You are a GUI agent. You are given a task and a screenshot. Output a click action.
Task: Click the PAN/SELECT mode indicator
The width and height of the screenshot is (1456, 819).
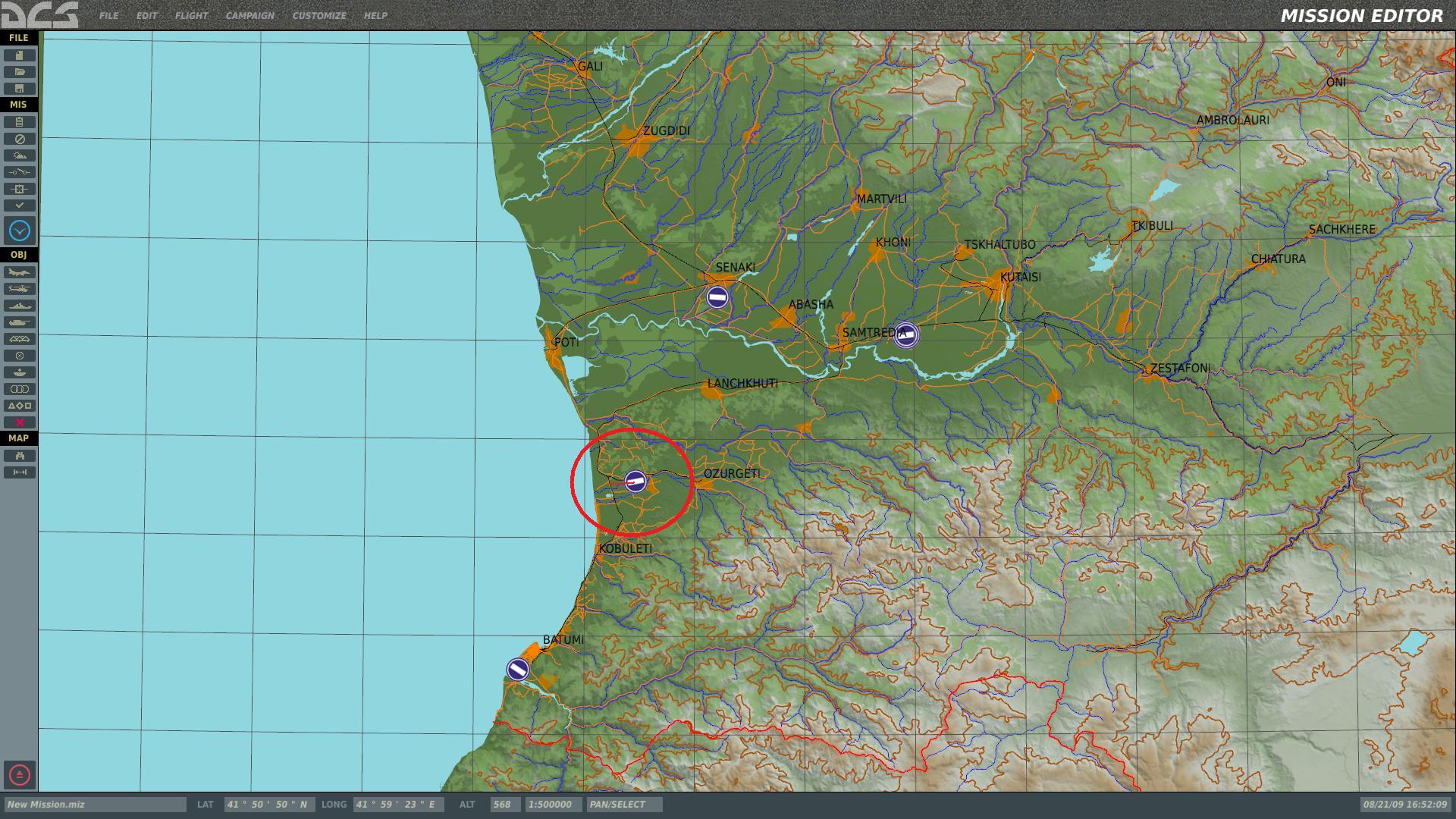(x=623, y=805)
